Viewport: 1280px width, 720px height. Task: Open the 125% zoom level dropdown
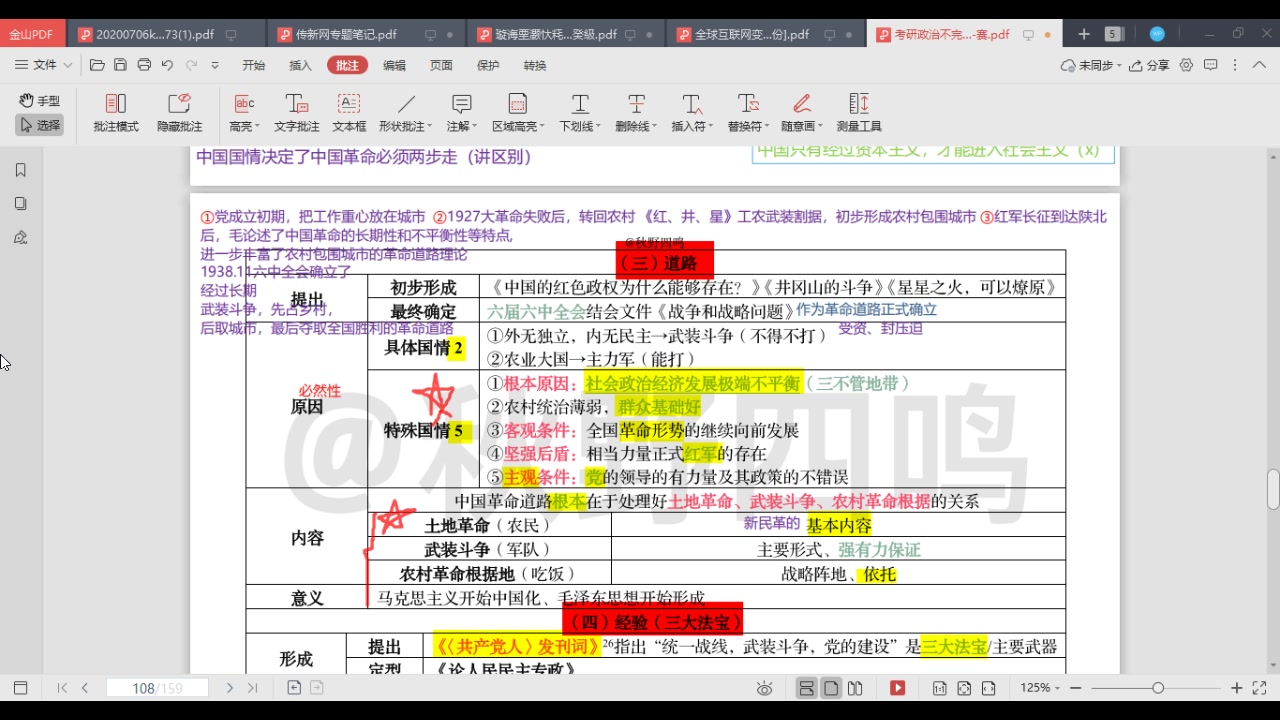(1040, 688)
